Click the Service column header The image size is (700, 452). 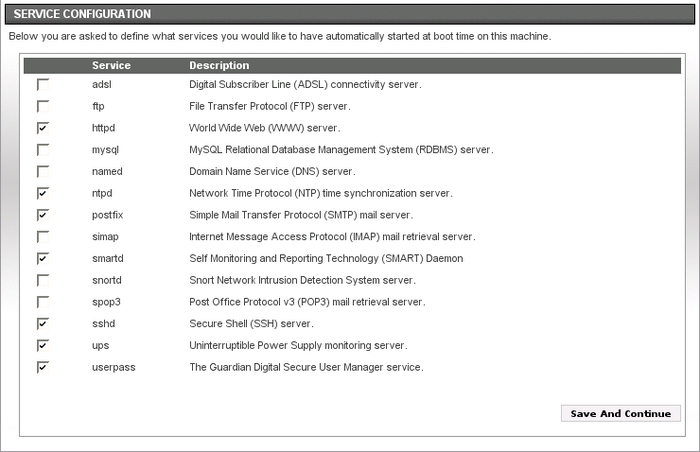tap(111, 66)
